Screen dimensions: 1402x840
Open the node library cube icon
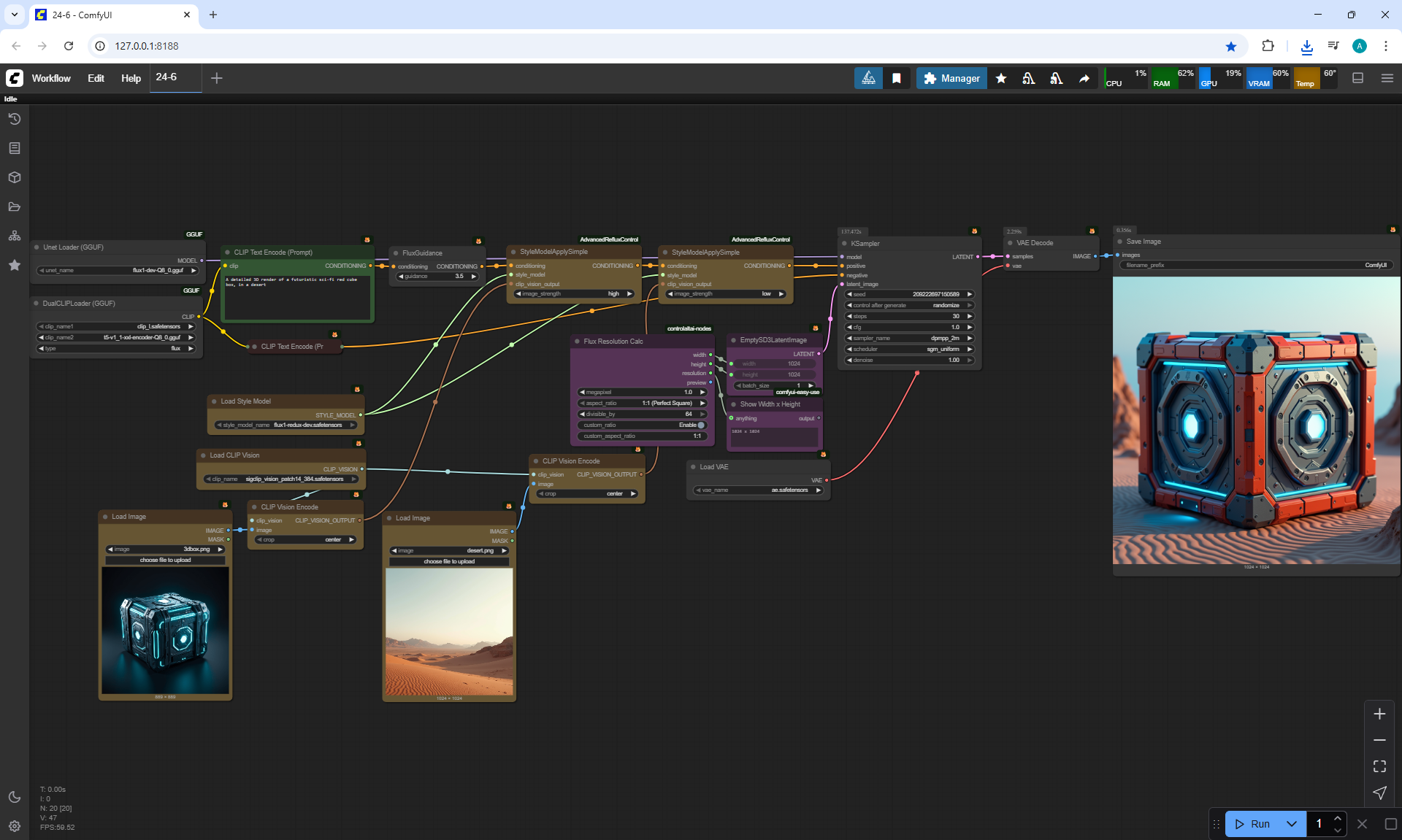pos(15,177)
